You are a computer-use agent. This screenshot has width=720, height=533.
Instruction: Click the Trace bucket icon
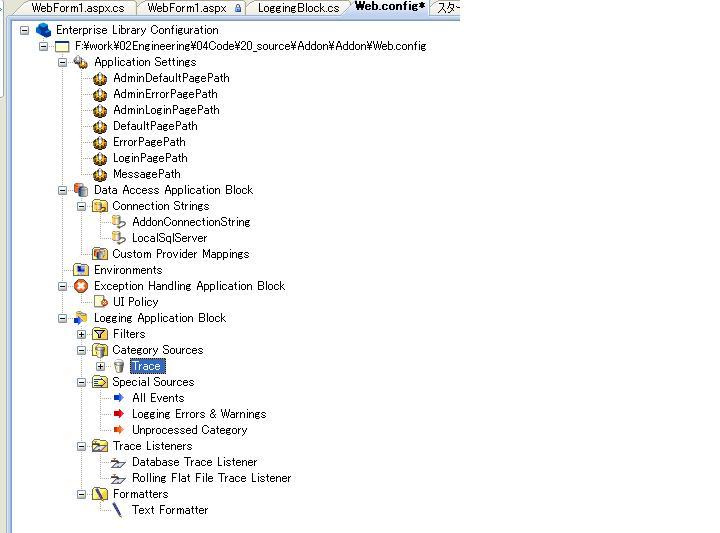coord(119,366)
